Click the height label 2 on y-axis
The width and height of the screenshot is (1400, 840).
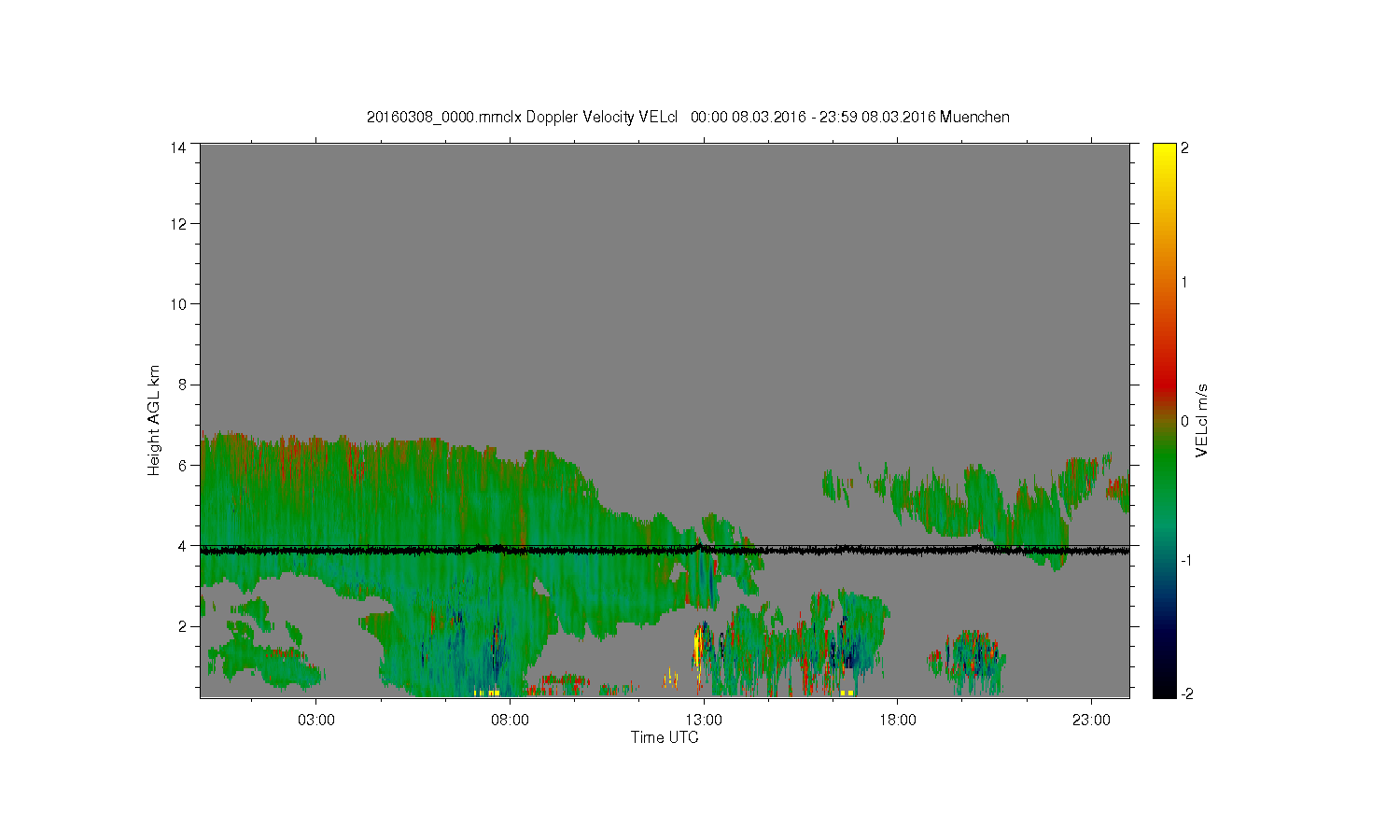tap(182, 626)
